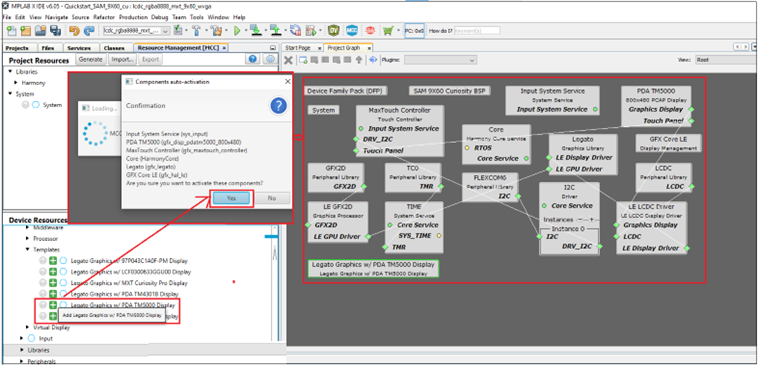Click the Read Device Memory upload icon
The image size is (758, 367).
[x=276, y=30]
